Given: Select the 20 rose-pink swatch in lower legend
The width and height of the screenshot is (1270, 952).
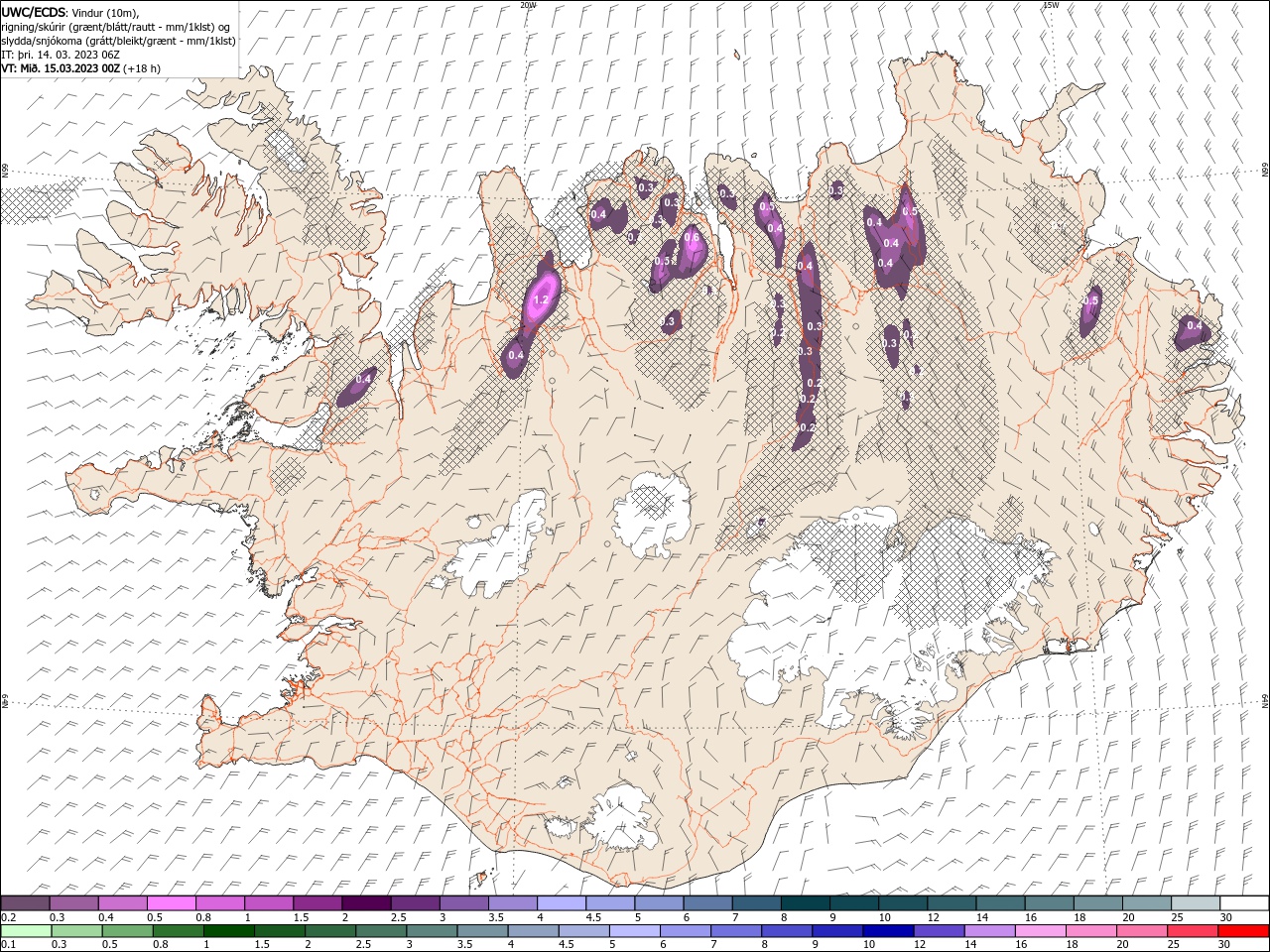Looking at the screenshot, I should click(x=1141, y=931).
